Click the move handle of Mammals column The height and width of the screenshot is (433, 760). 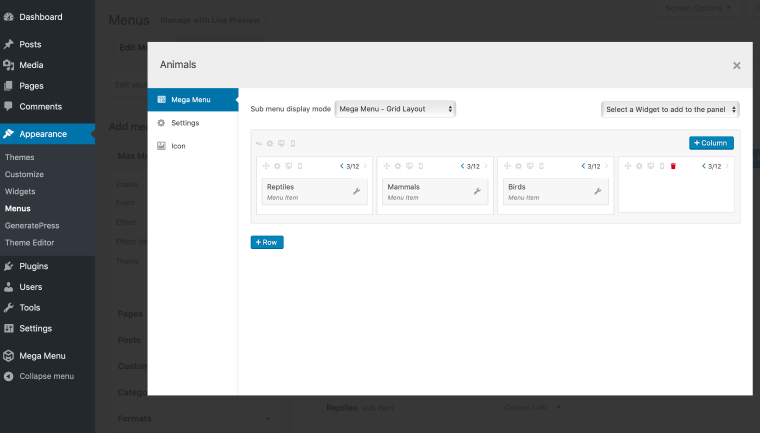(x=386, y=166)
